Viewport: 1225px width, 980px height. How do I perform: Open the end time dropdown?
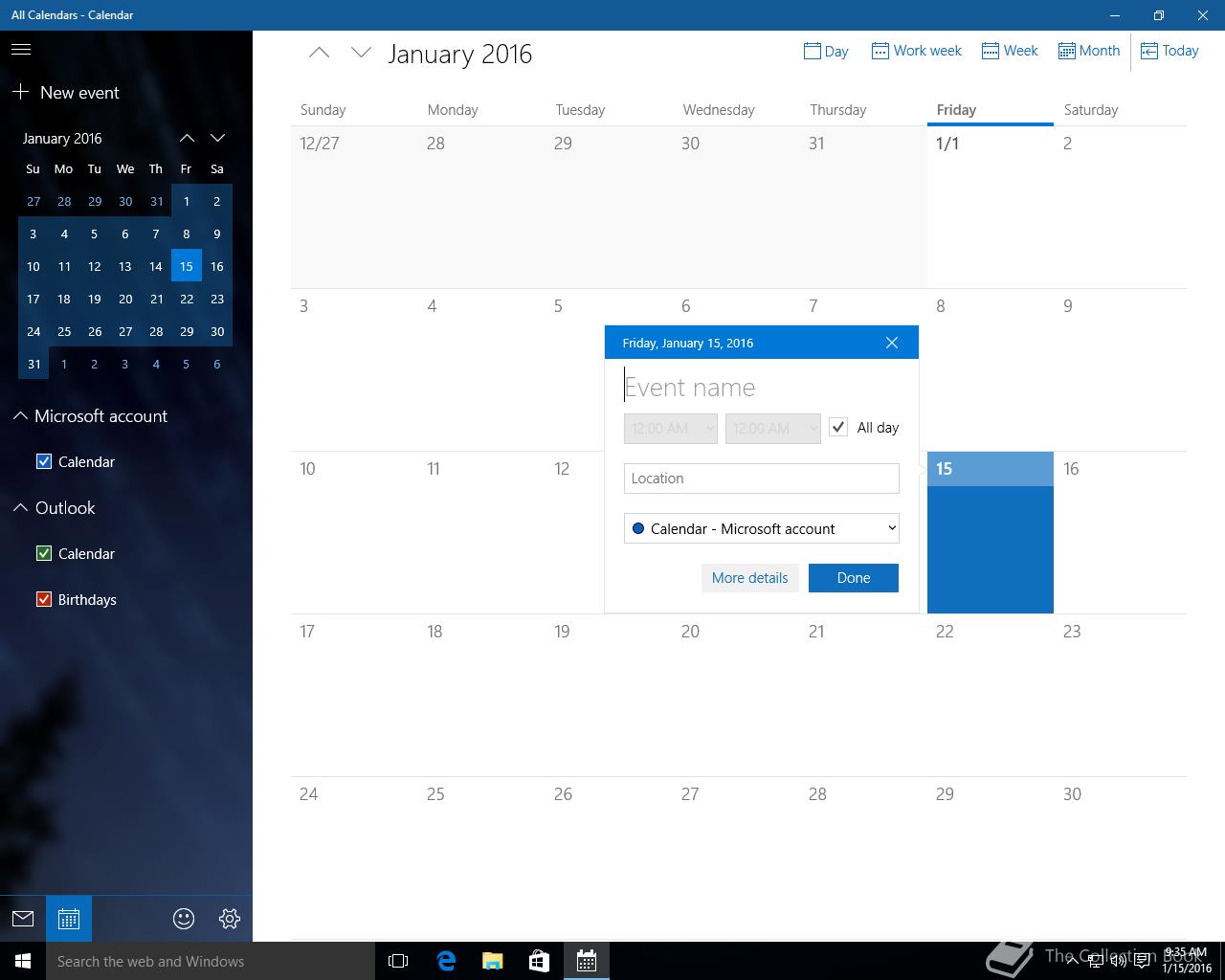click(773, 428)
